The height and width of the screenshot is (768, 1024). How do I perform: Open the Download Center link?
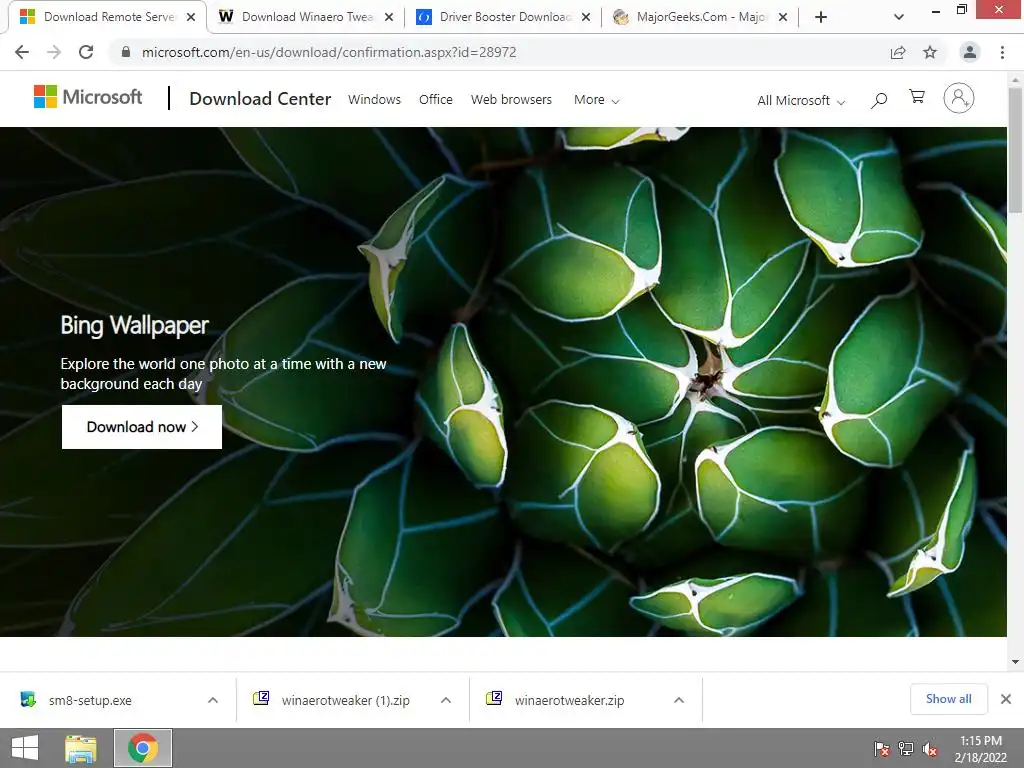point(260,99)
